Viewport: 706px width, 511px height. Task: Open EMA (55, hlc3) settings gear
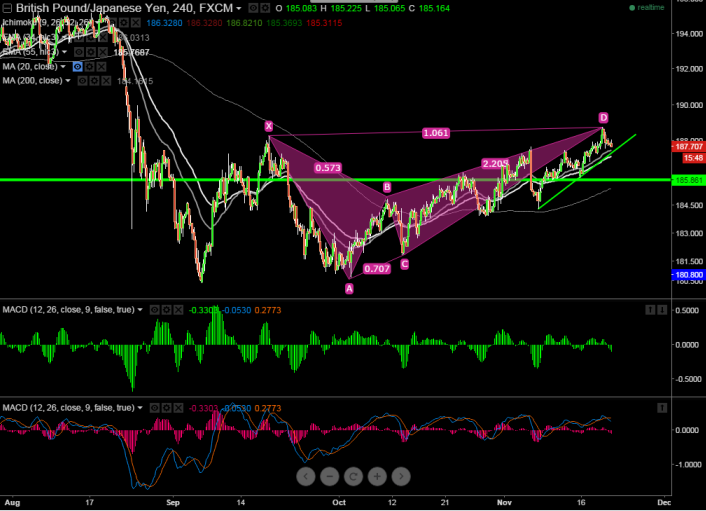click(x=91, y=52)
